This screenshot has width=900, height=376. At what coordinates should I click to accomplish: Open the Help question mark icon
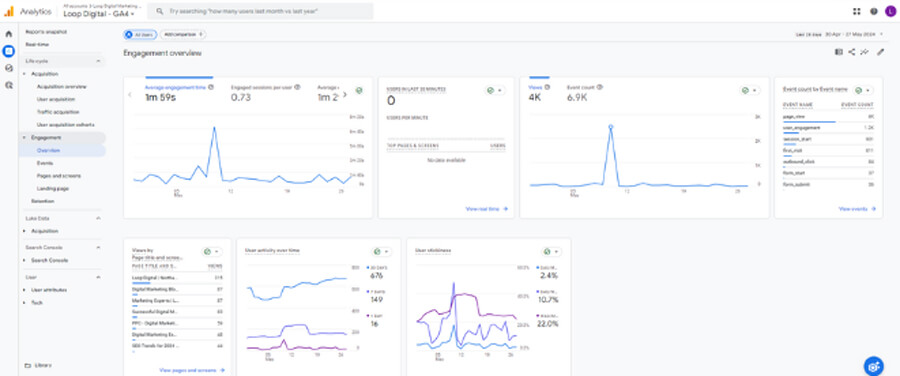[x=874, y=11]
